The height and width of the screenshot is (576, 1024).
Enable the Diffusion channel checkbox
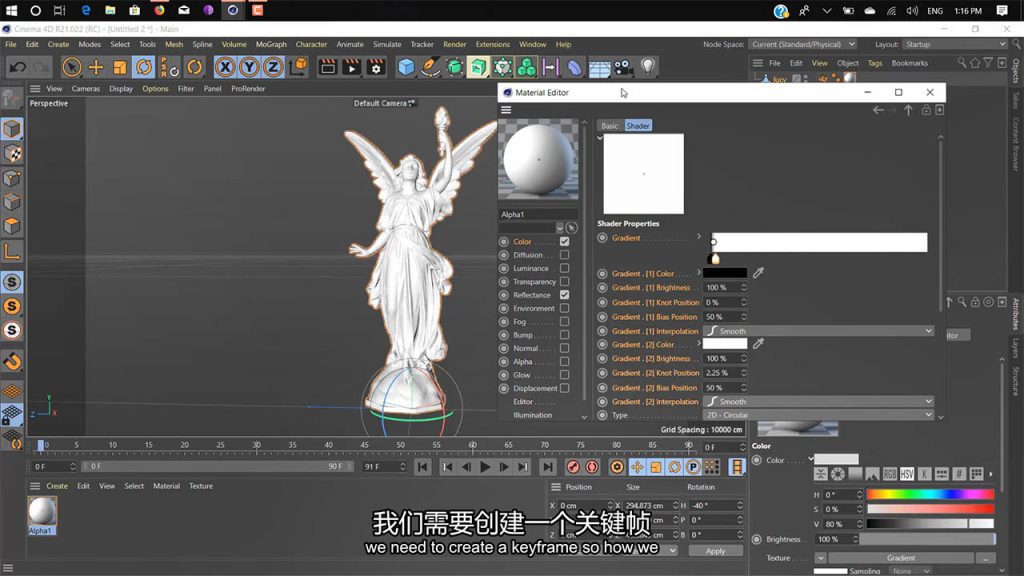pos(564,255)
